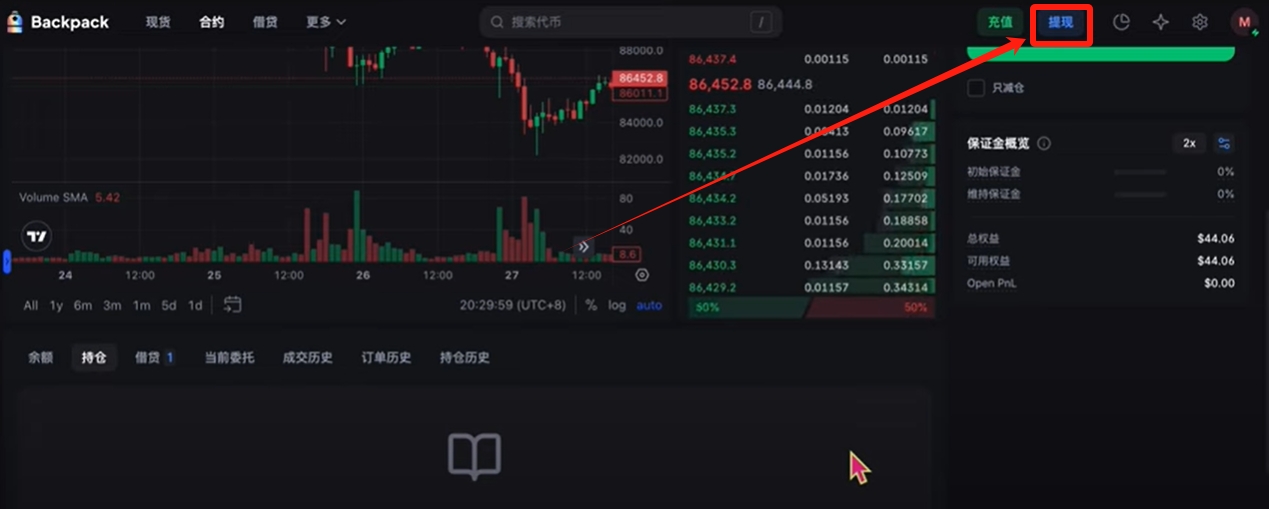Click the TradingView logo on chart
This screenshot has height=509, width=1269.
pyautogui.click(x=36, y=237)
